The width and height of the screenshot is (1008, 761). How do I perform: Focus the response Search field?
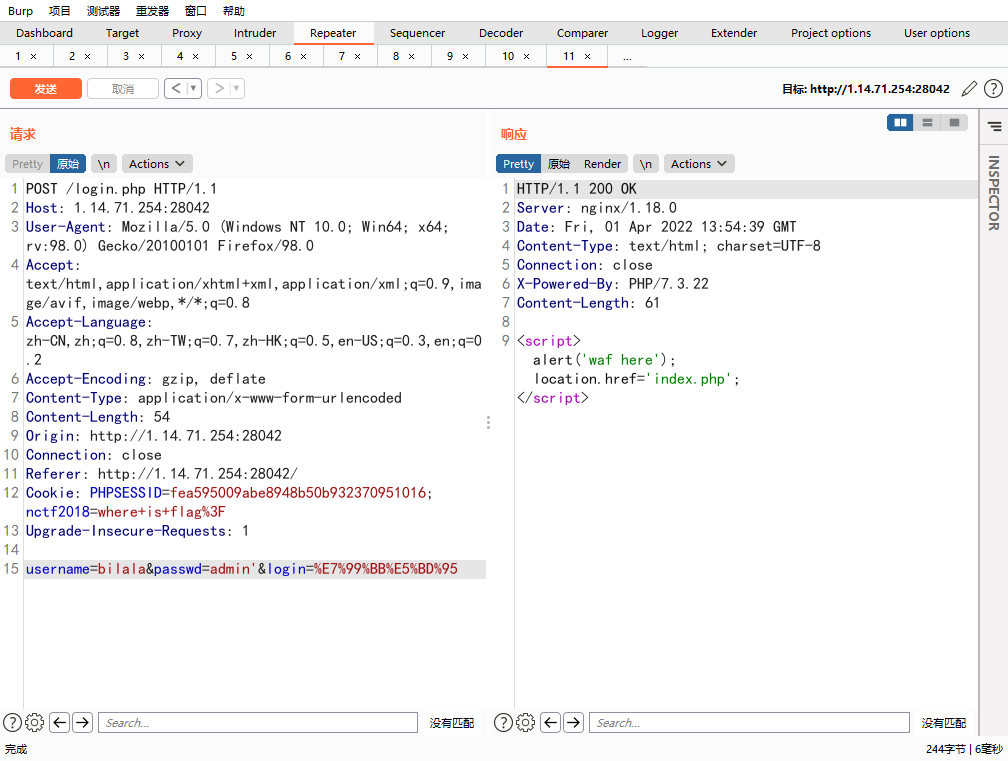tap(749, 722)
